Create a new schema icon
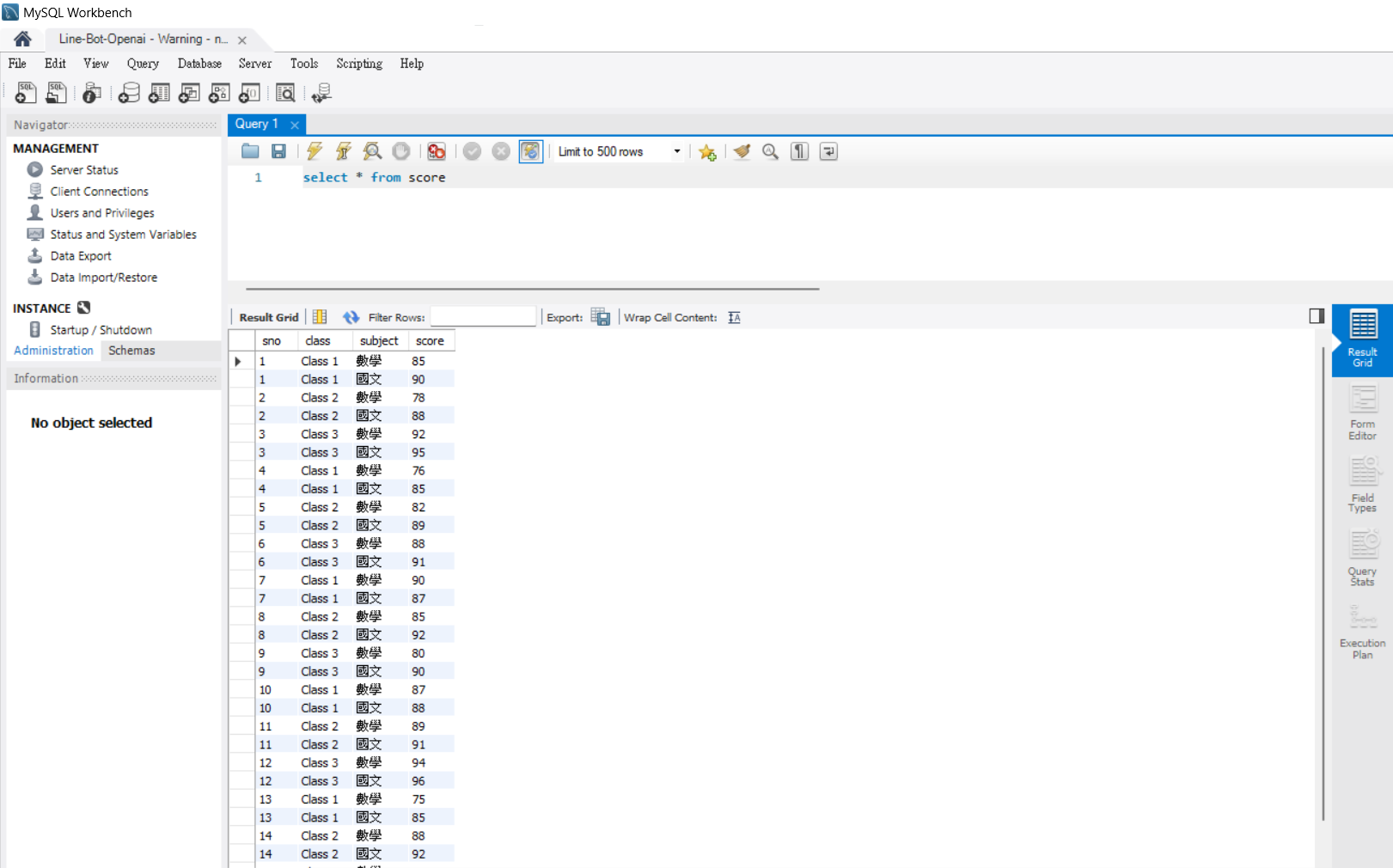 point(129,93)
